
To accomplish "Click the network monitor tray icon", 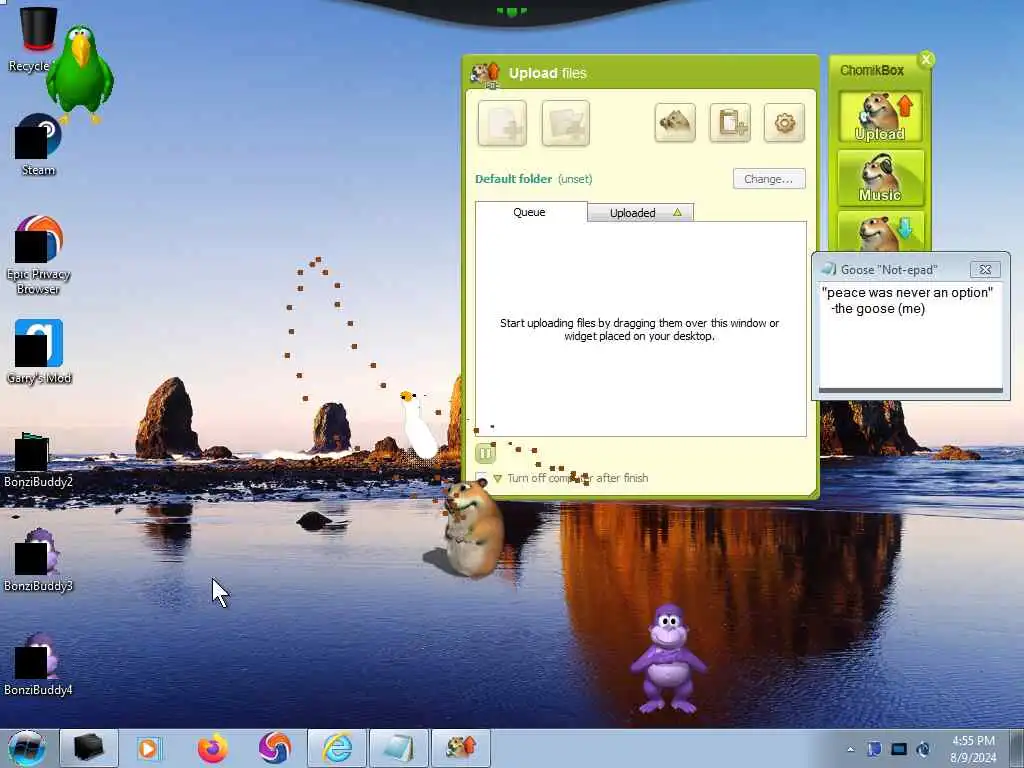I will tap(899, 750).
